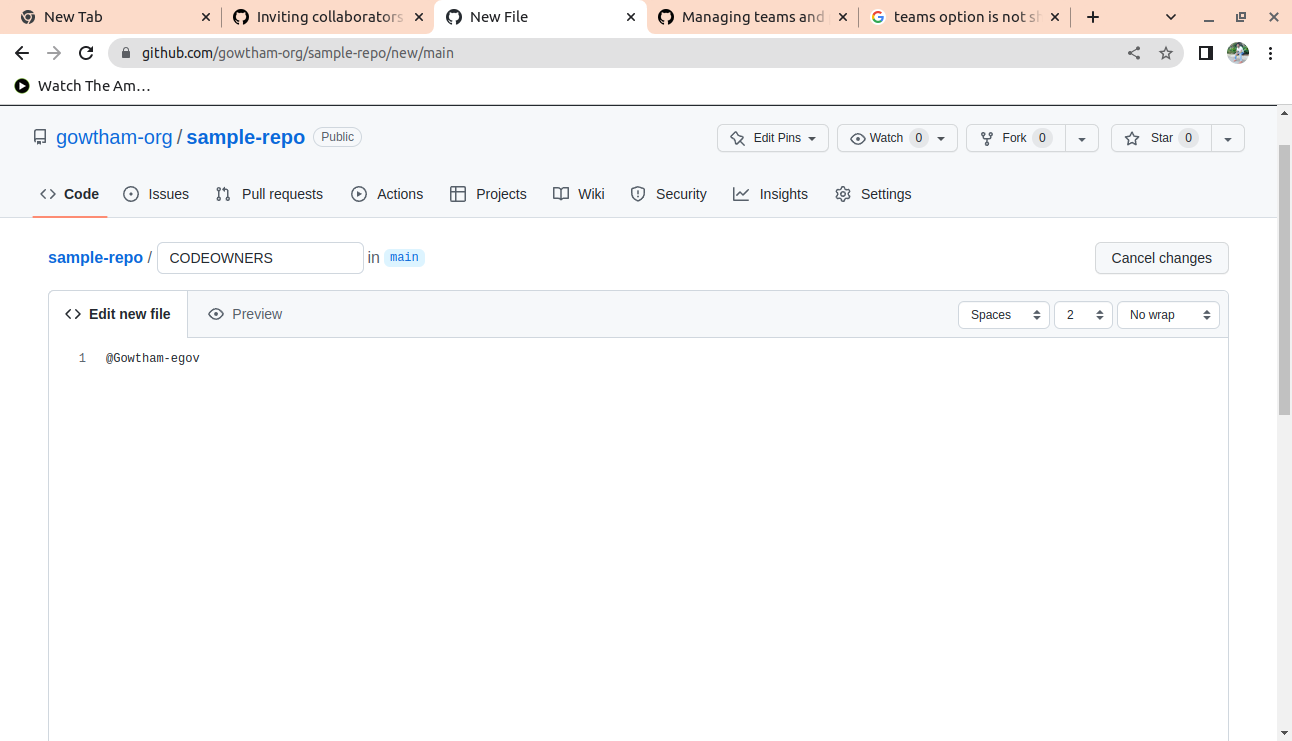This screenshot has width=1292, height=741.
Task: Open the No wrap mode dropdown
Action: [x=1167, y=315]
